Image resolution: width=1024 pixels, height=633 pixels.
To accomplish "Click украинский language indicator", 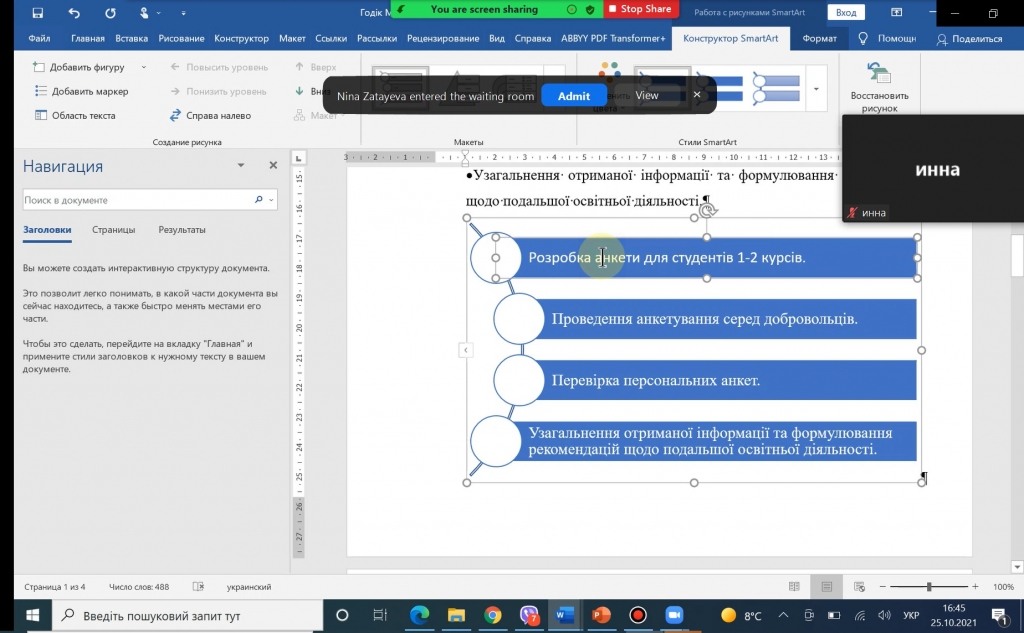I will (248, 587).
